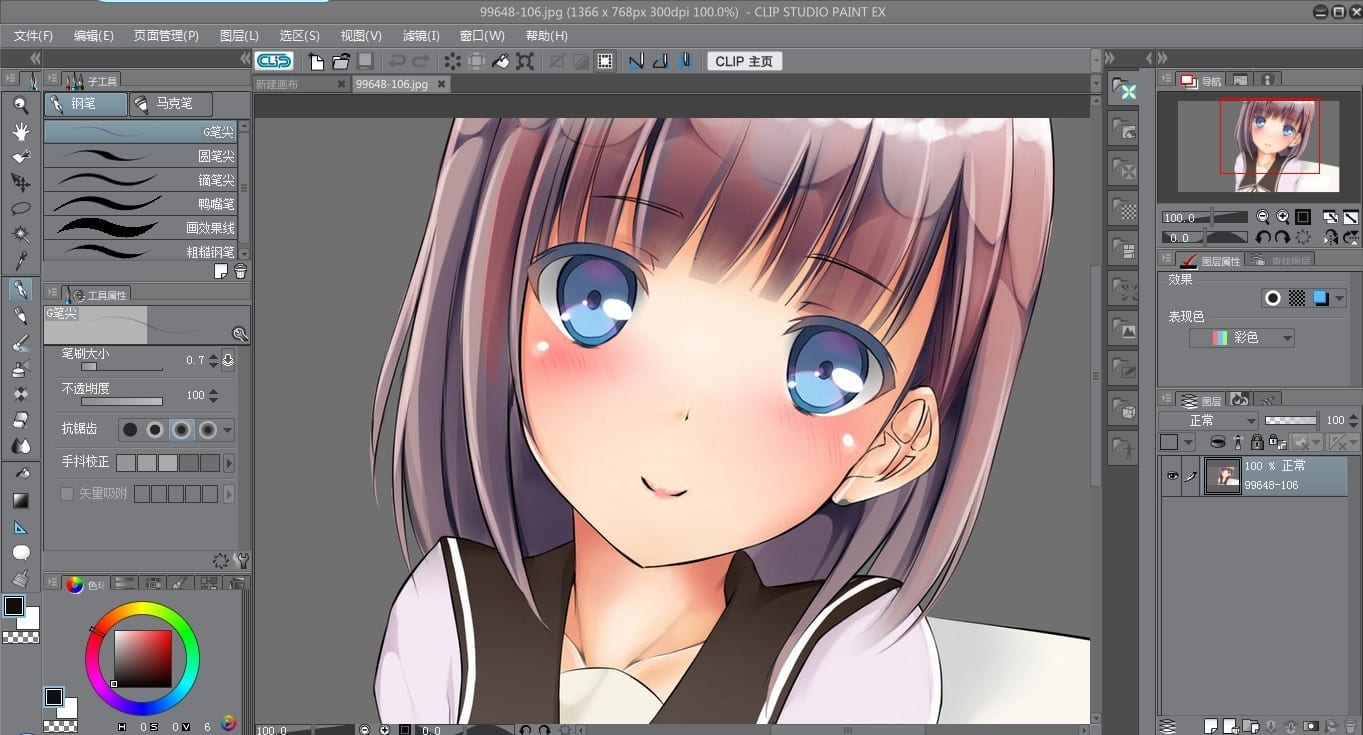Viewport: 1363px width, 735px height.
Task: Hide the 99648-106 layer with eye icon
Action: click(1172, 477)
